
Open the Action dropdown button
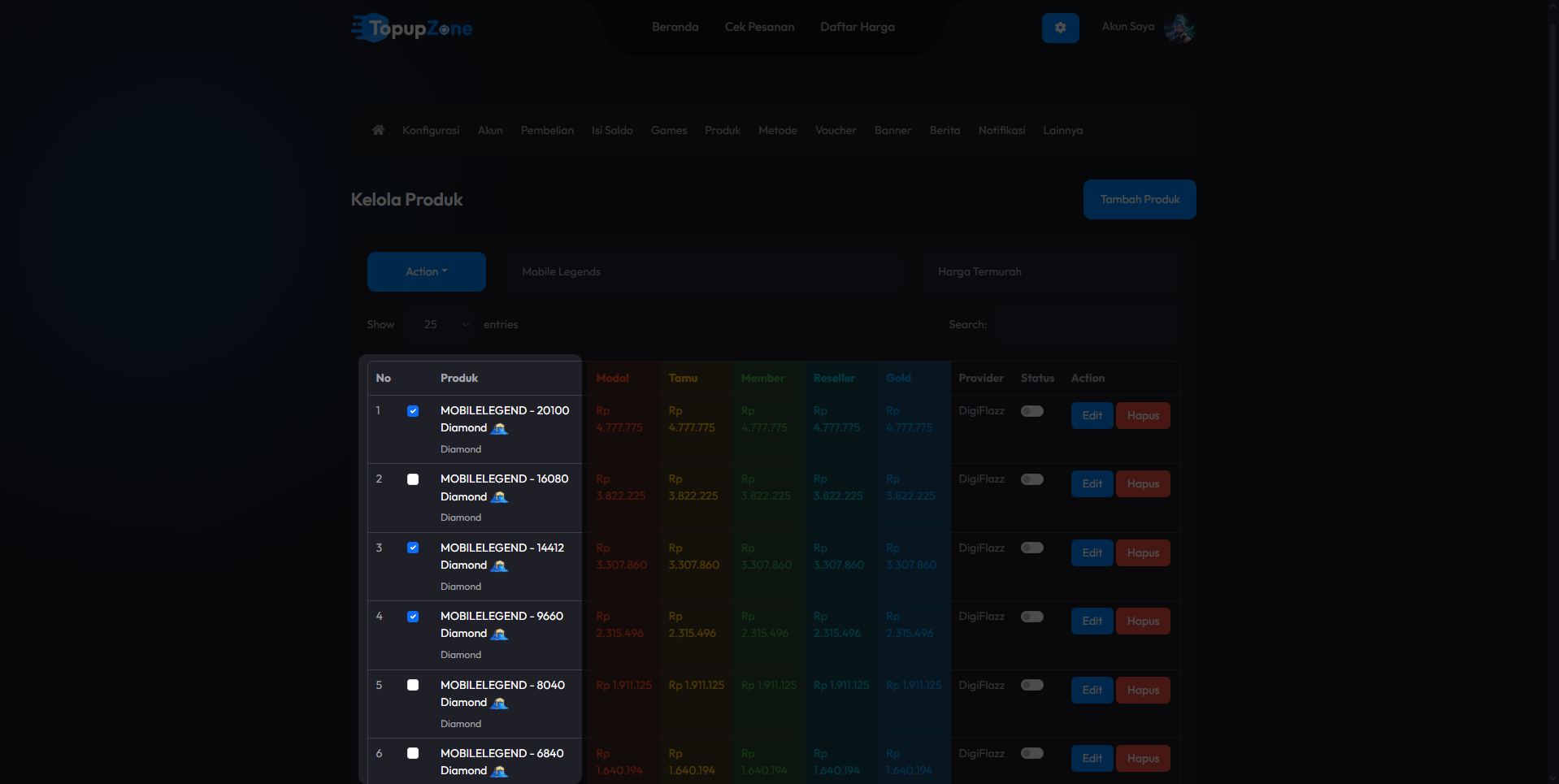(427, 271)
